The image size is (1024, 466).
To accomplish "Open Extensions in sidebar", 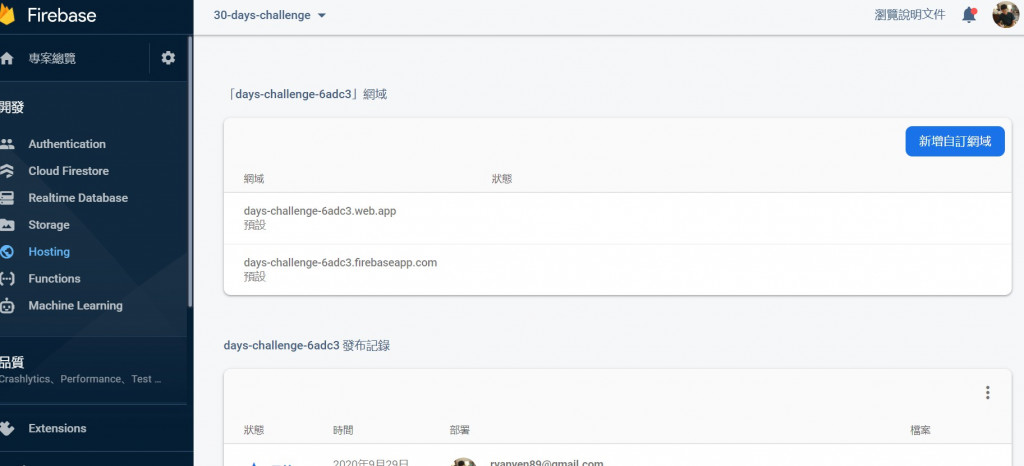I will (x=57, y=428).
